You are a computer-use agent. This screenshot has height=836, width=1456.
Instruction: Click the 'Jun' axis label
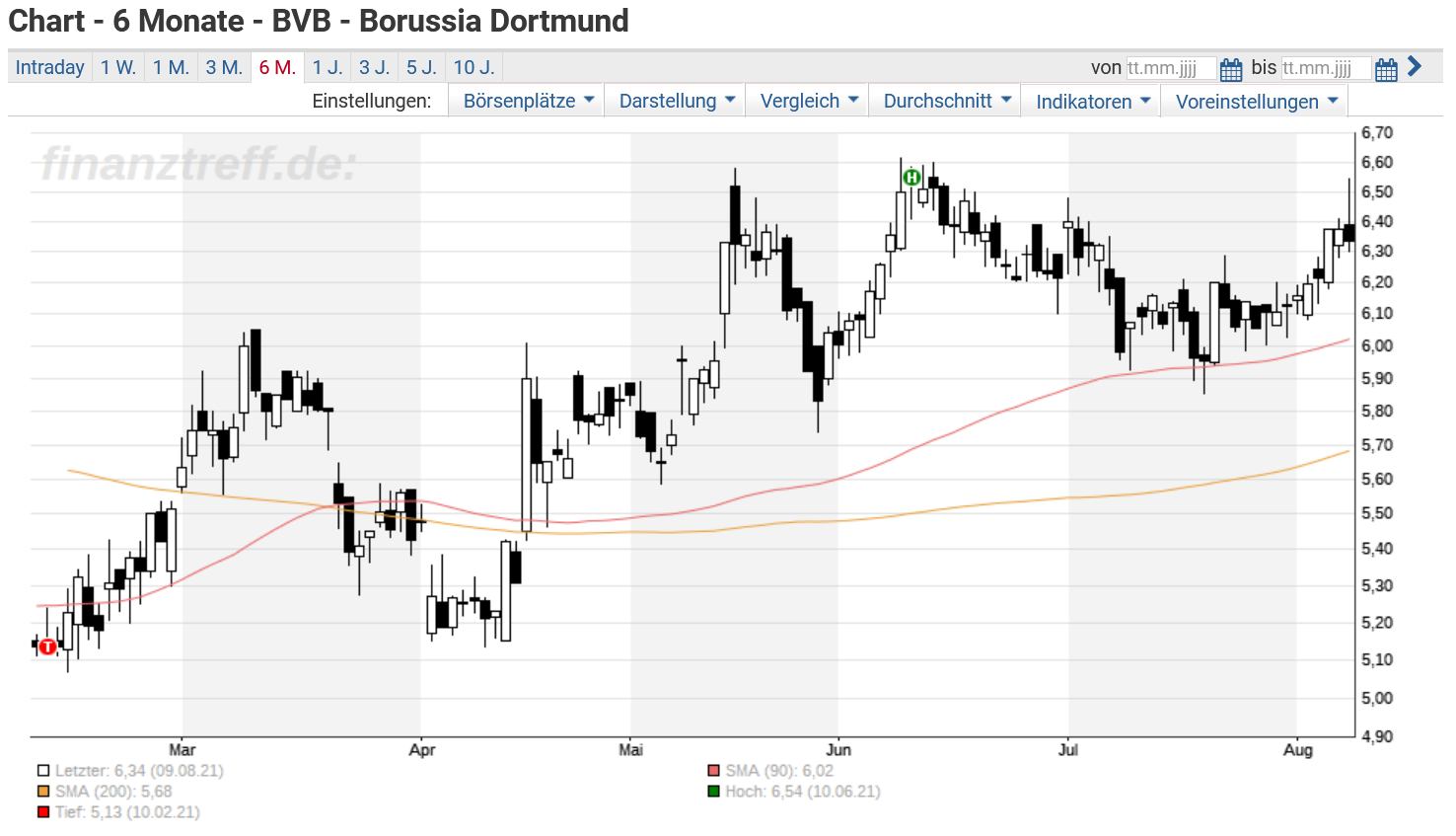pyautogui.click(x=838, y=750)
